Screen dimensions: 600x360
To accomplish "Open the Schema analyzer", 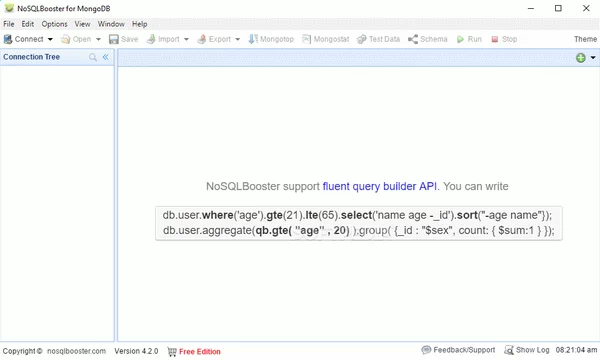I will pyautogui.click(x=427, y=39).
